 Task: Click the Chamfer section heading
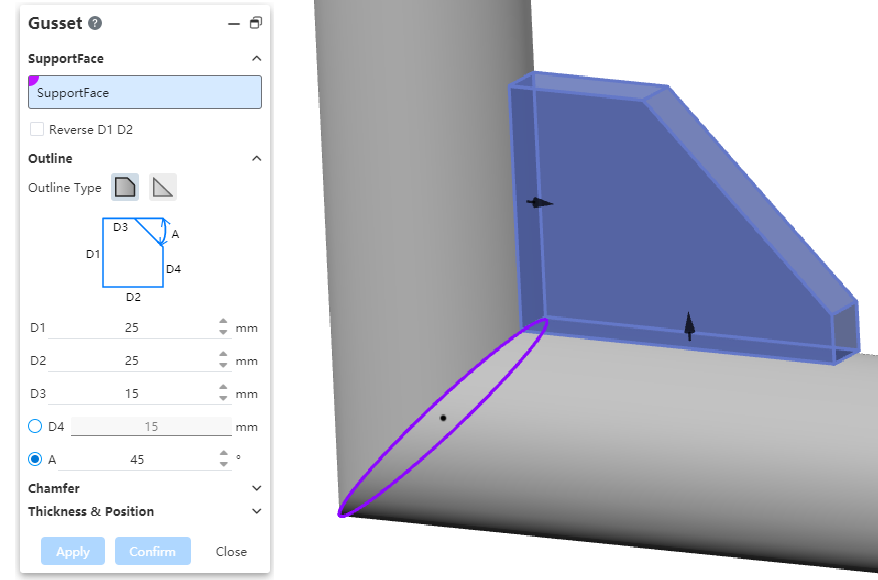click(x=54, y=488)
